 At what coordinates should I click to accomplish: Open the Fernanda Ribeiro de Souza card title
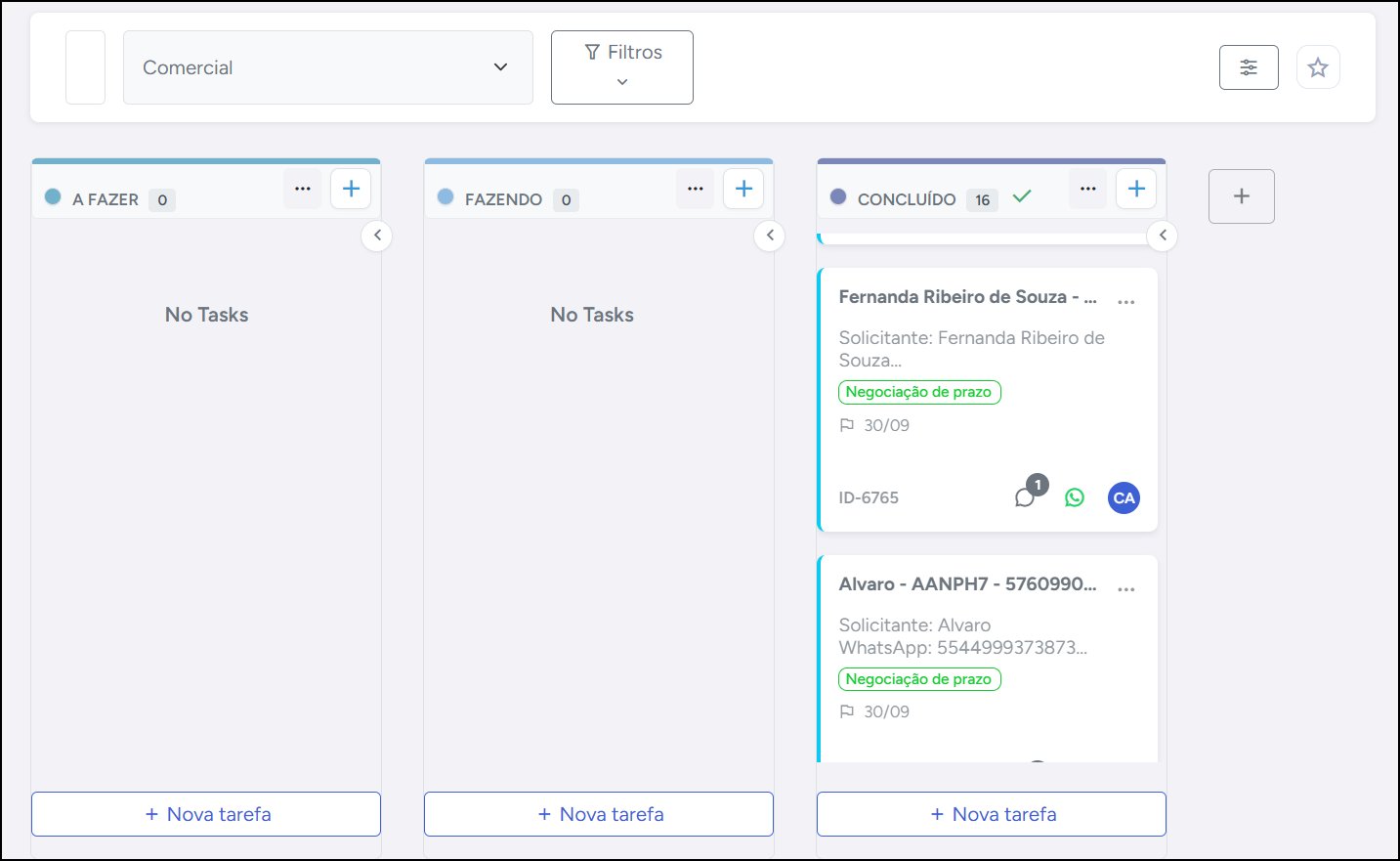(968, 297)
